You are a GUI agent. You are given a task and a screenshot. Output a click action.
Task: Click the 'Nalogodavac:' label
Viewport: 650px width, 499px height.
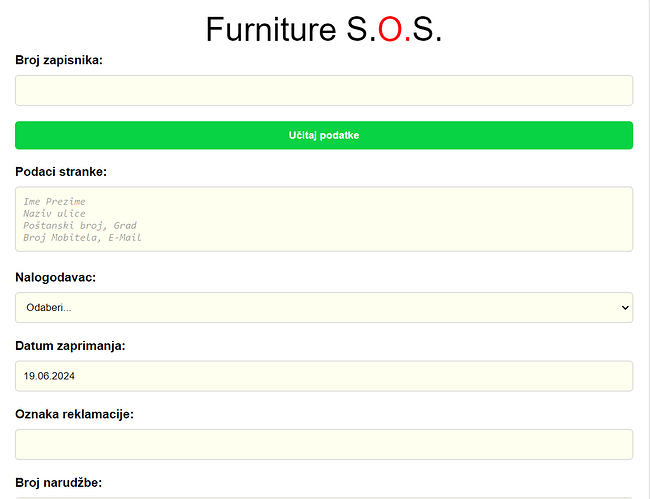click(x=56, y=277)
